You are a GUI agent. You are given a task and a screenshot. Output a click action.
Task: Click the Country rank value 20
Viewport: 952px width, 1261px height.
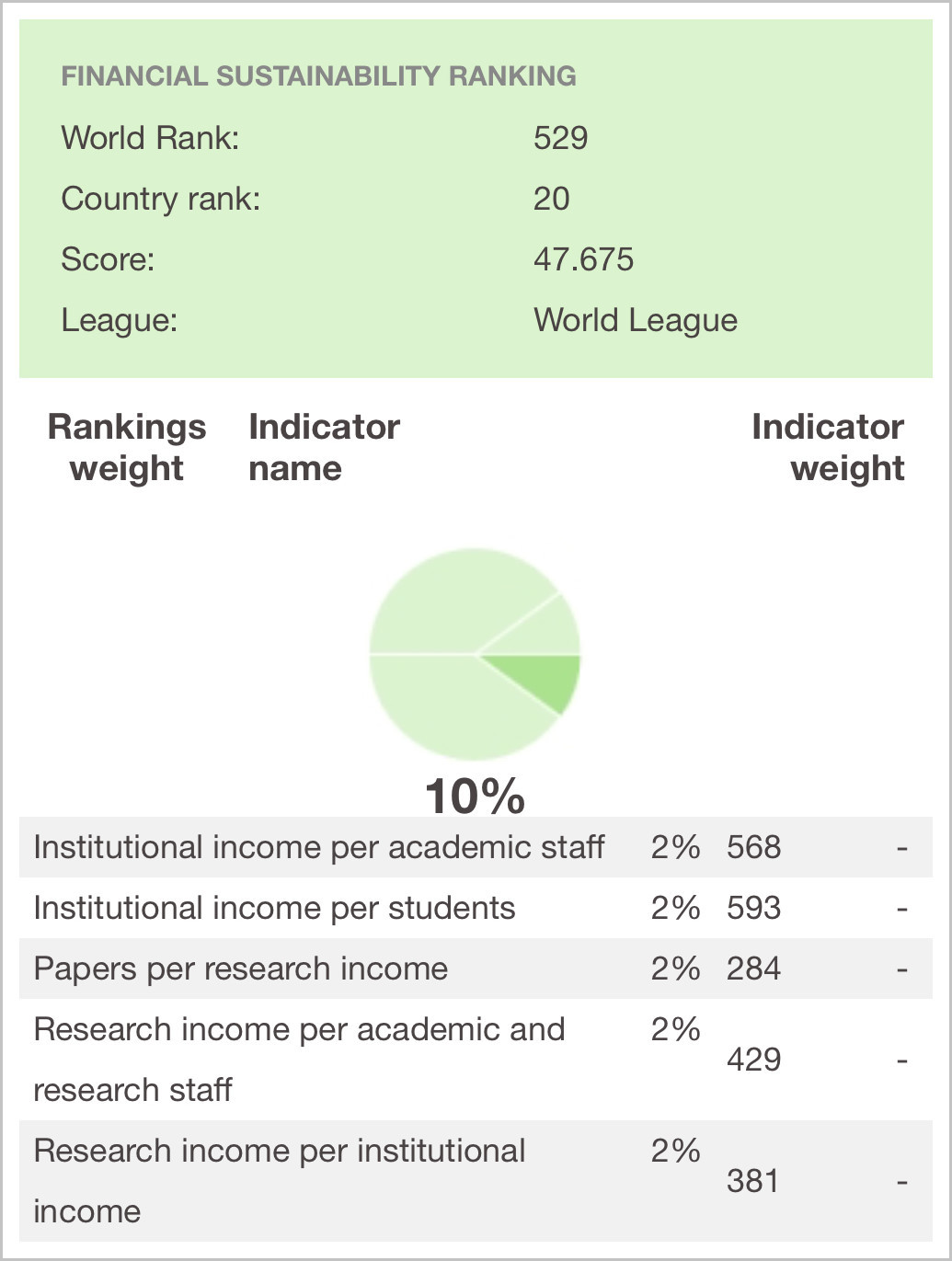point(551,199)
